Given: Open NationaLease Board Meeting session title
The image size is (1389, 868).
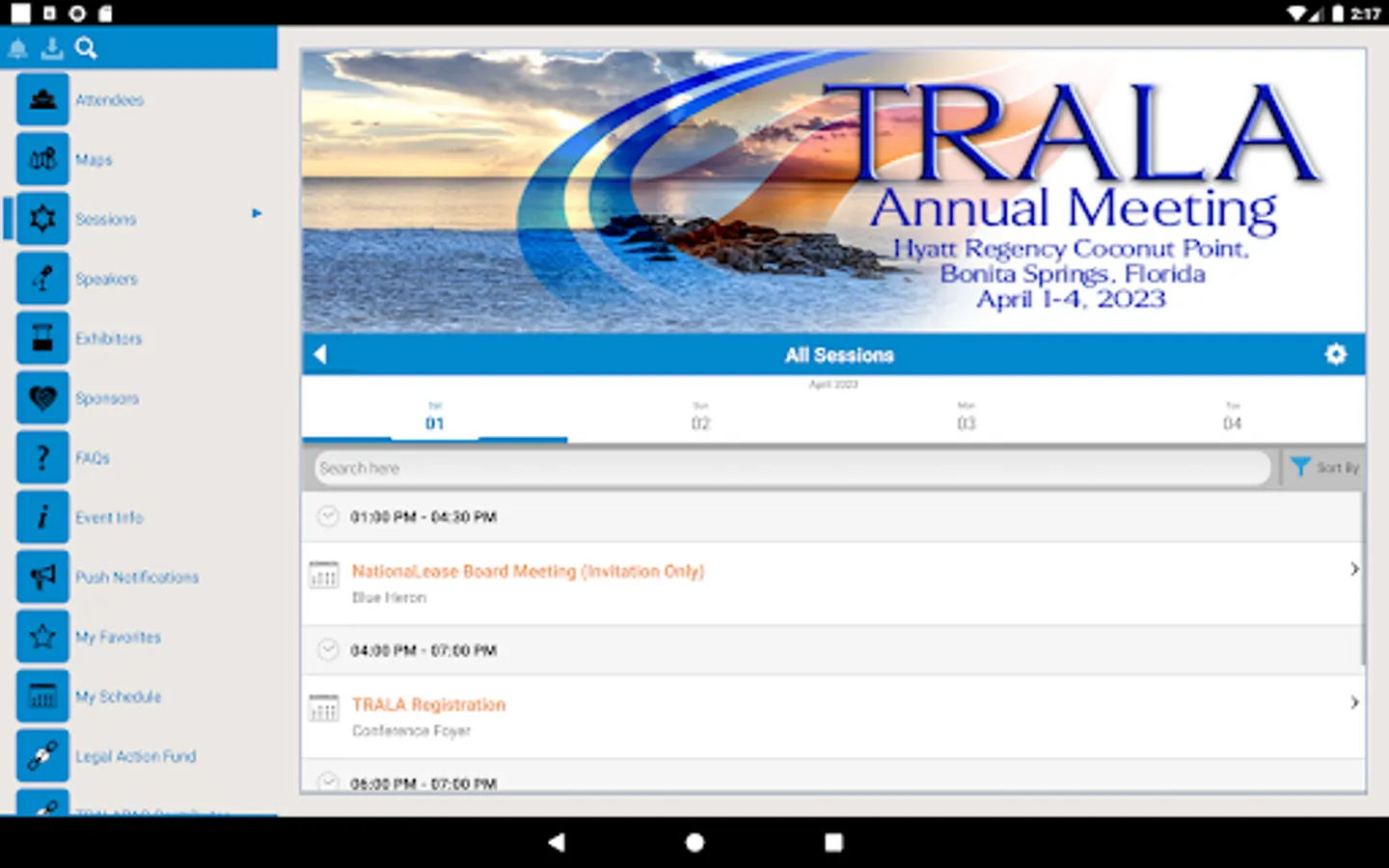Looking at the screenshot, I should 528,571.
